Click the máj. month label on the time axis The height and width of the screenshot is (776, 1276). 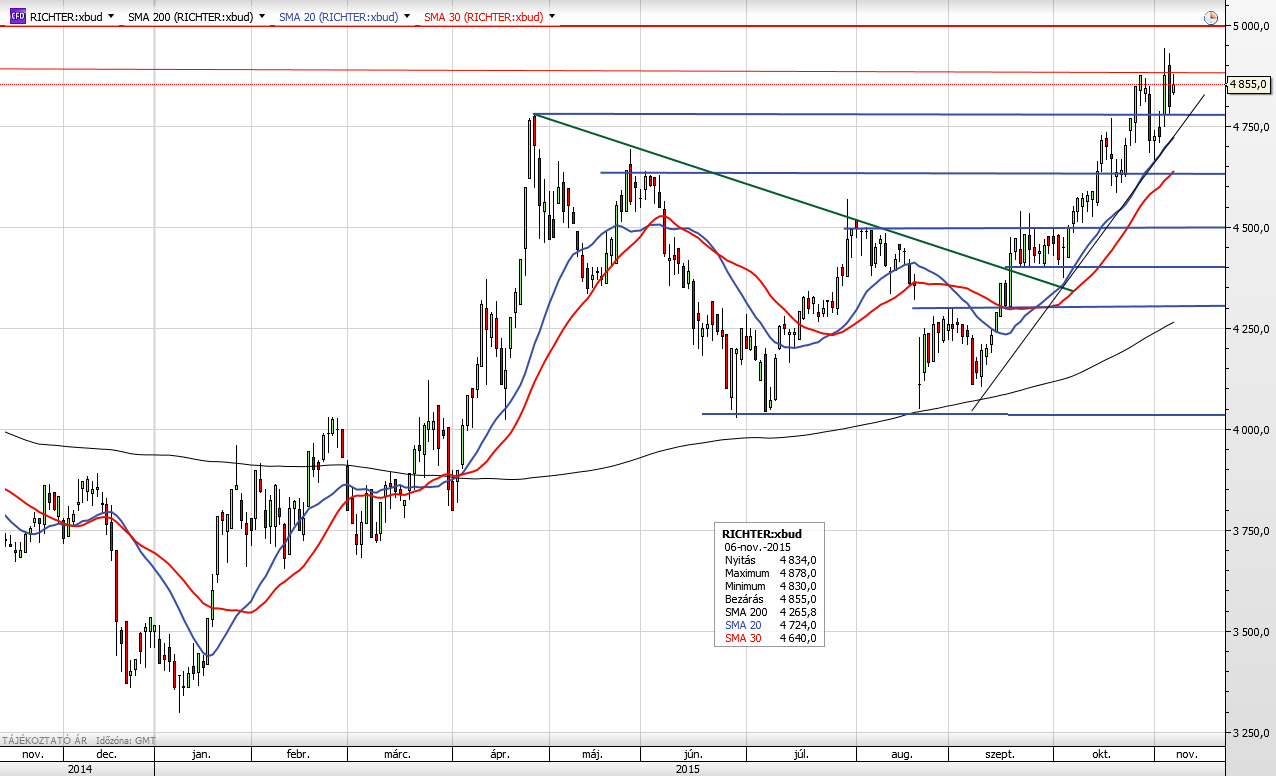point(590,755)
